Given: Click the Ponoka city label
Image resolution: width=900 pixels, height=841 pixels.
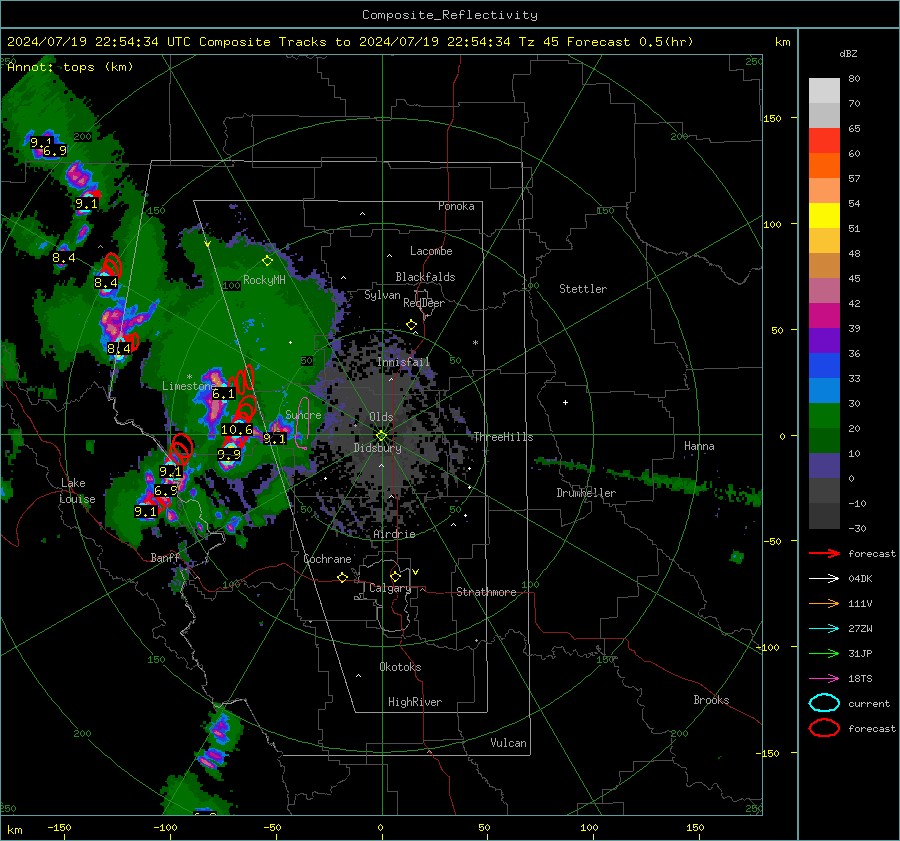Looking at the screenshot, I should click(x=456, y=206).
